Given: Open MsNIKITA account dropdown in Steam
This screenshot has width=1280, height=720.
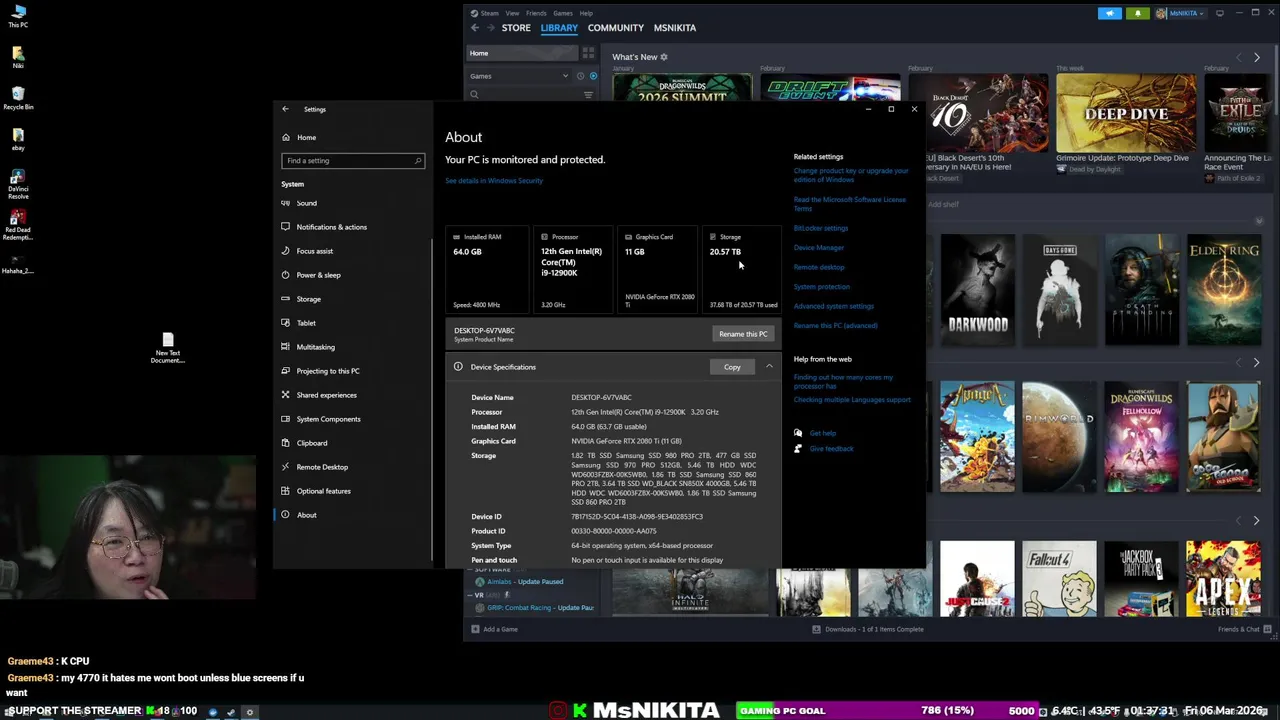Looking at the screenshot, I should (1183, 13).
